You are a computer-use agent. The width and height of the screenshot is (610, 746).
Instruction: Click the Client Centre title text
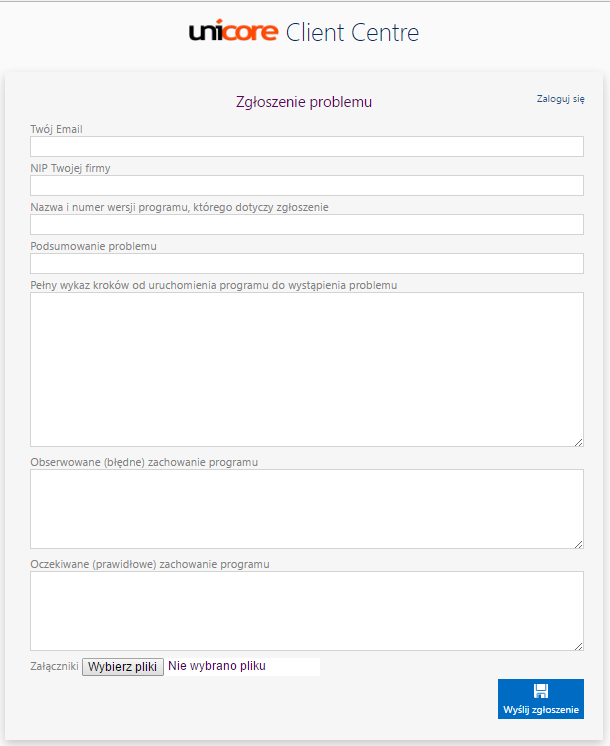[x=352, y=32]
